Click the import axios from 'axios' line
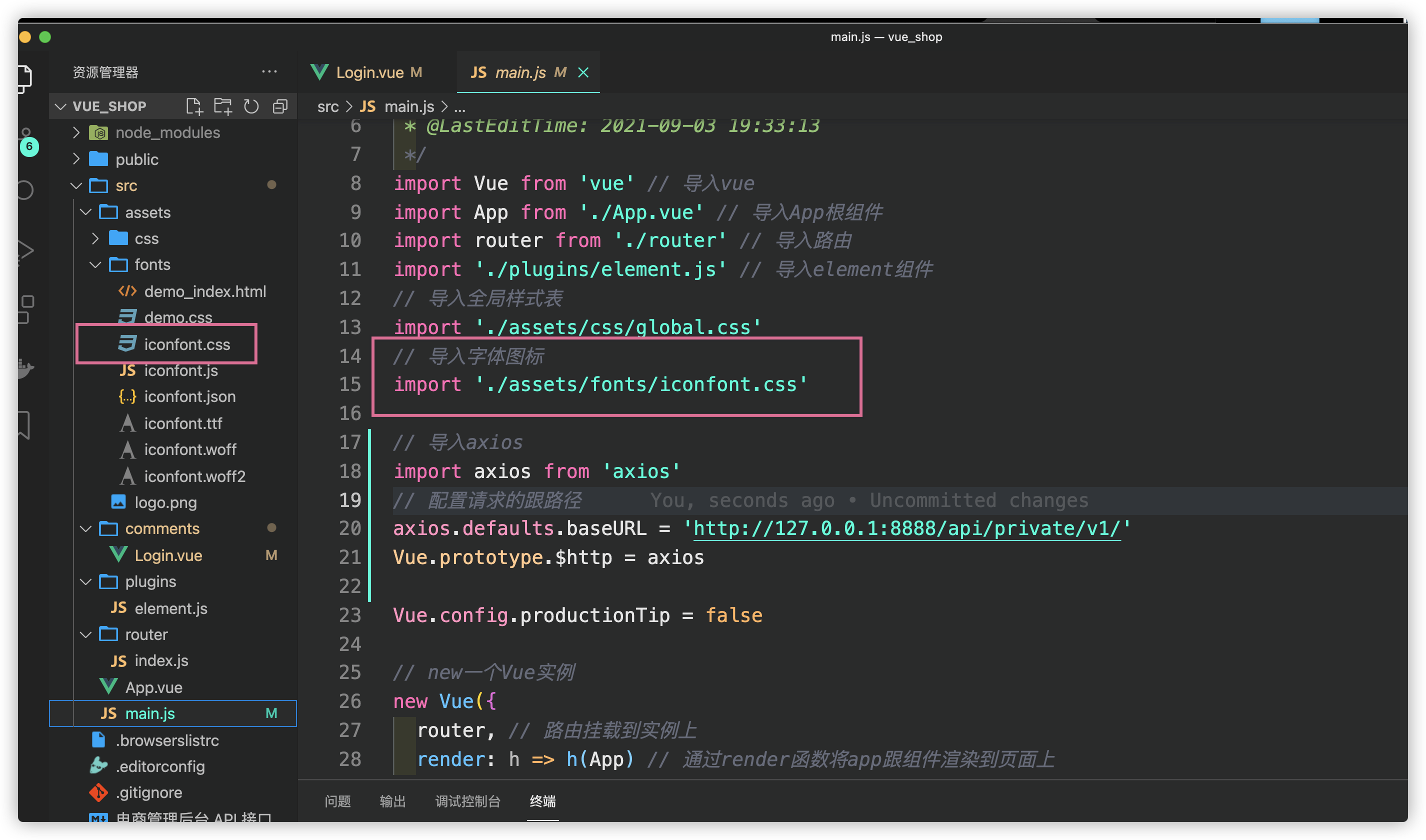 pyautogui.click(x=536, y=471)
